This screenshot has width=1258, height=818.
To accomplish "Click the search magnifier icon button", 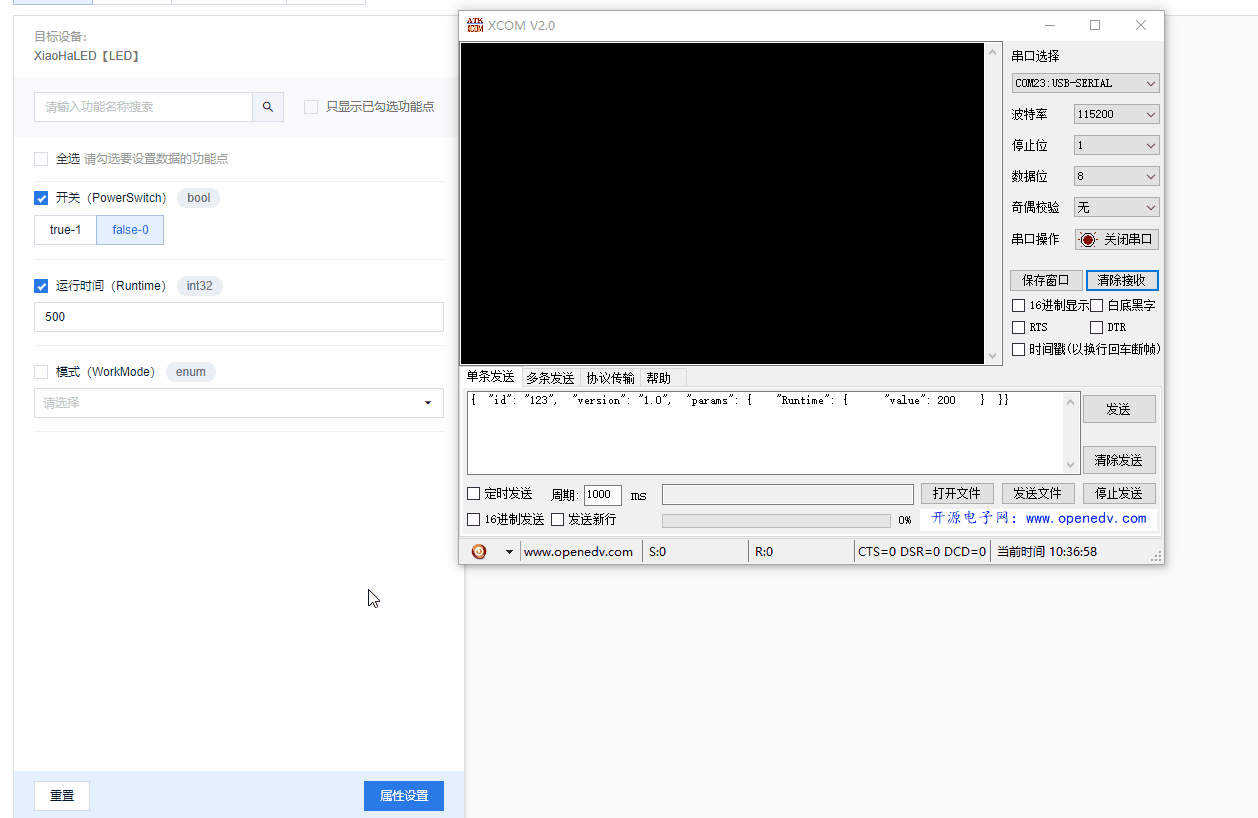I will tap(268, 107).
